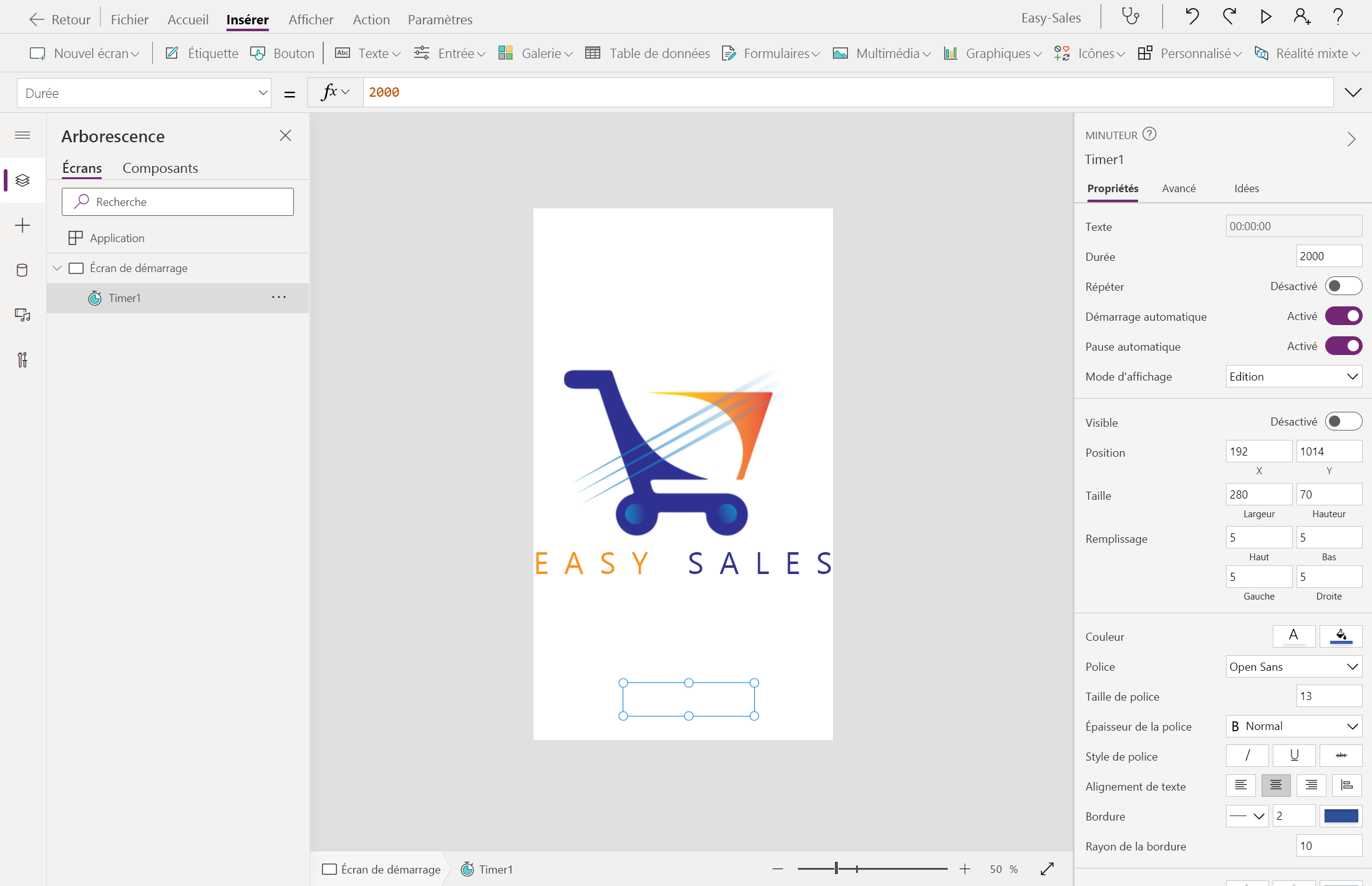Open the Fichier menu

tap(129, 19)
